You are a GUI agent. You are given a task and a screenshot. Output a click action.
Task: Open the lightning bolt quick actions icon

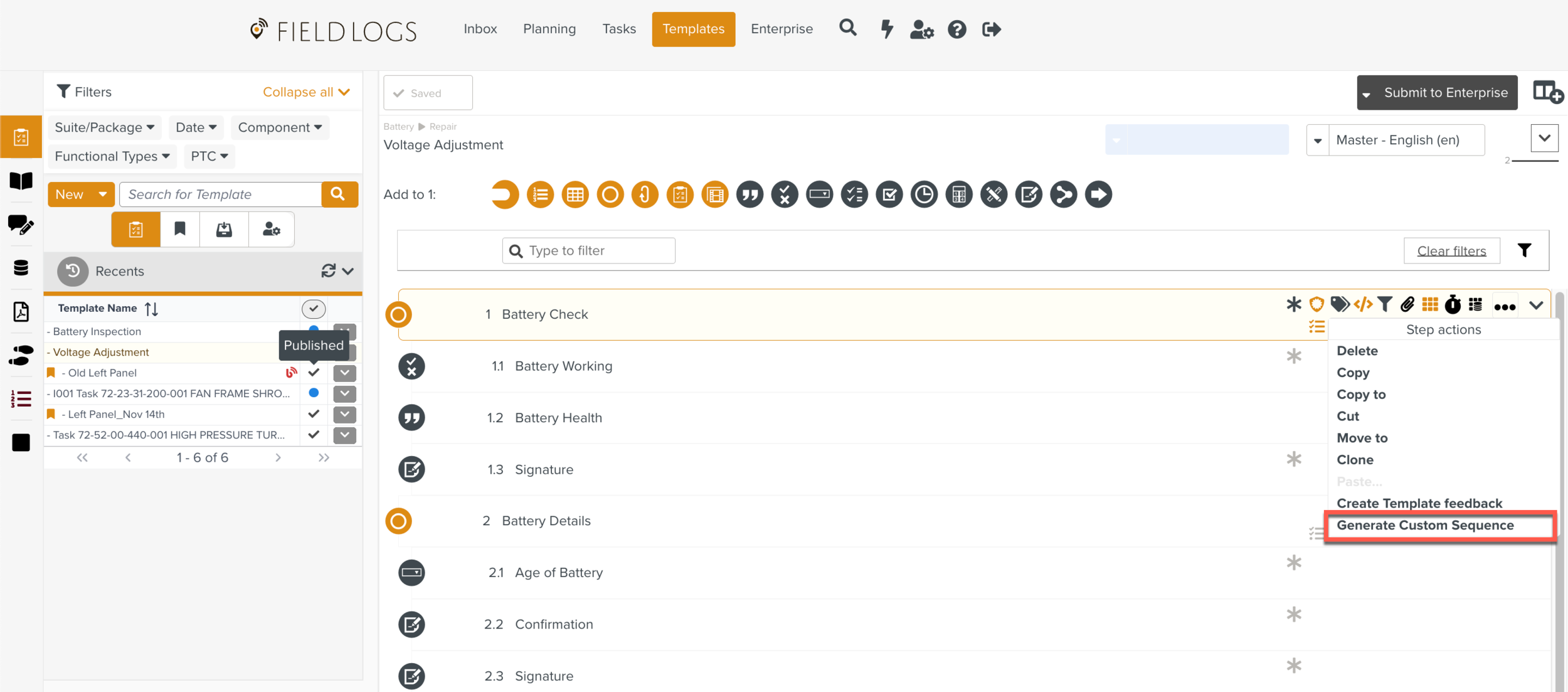coord(887,29)
